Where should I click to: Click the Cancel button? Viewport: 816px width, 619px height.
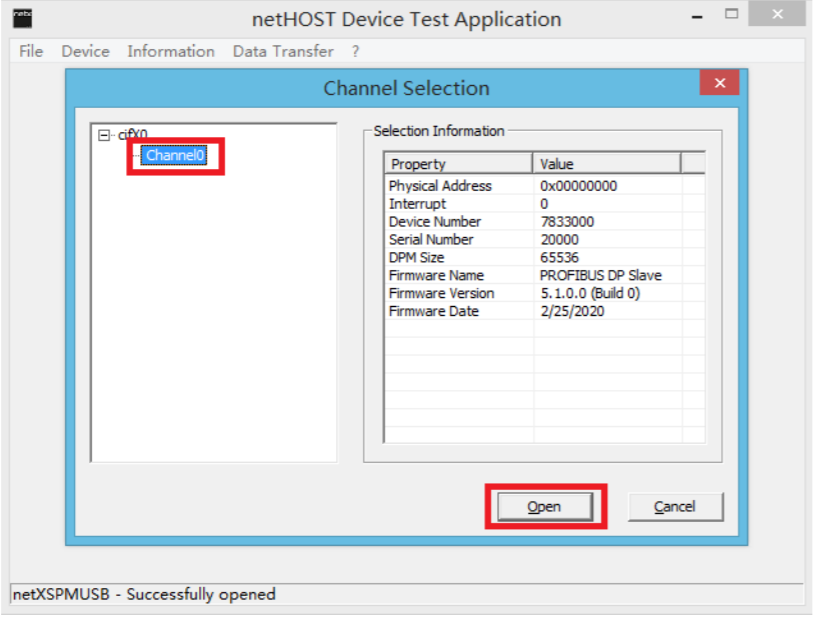tap(677, 508)
